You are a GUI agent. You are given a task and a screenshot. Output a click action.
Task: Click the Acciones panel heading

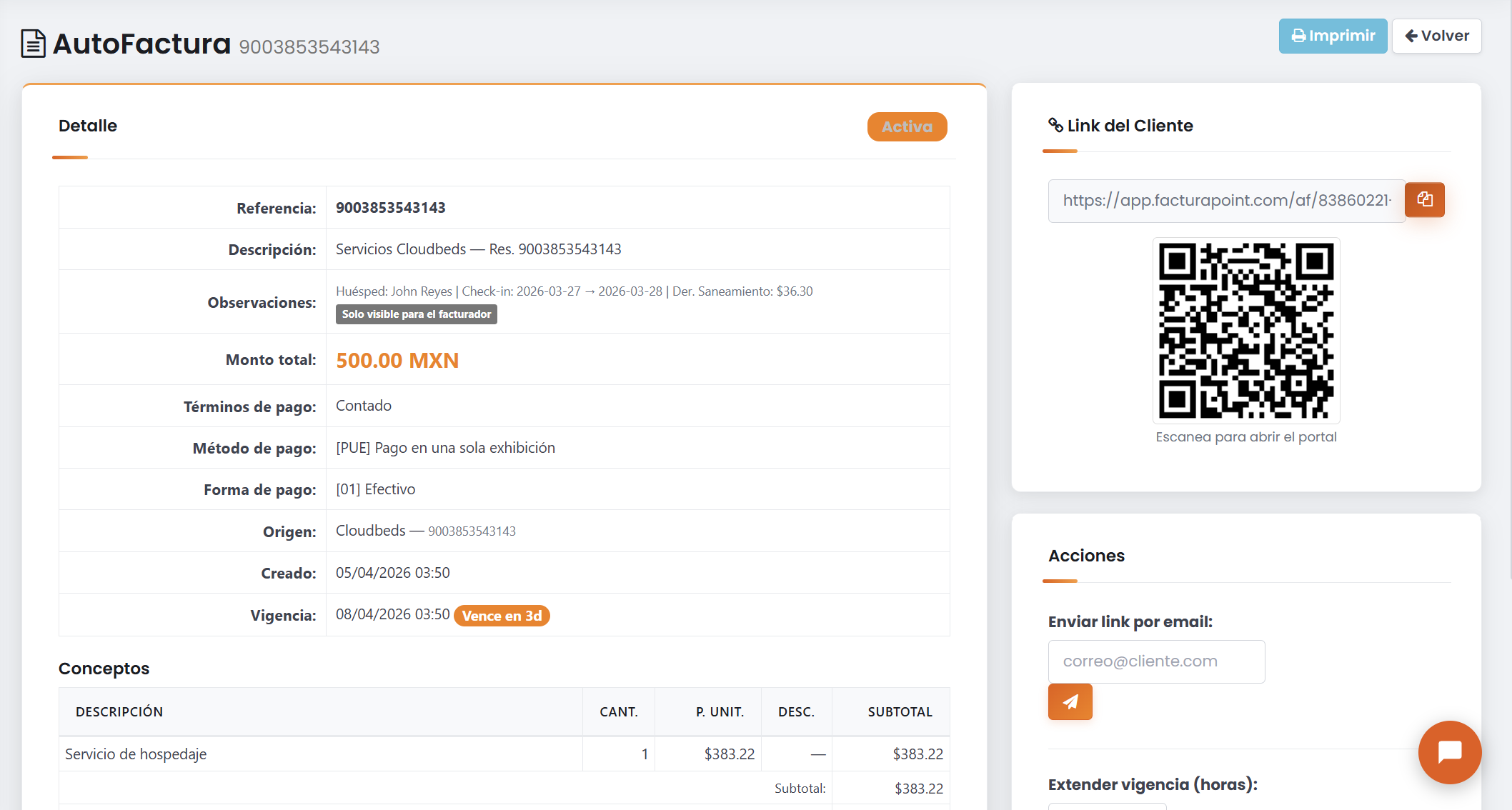tap(1086, 556)
